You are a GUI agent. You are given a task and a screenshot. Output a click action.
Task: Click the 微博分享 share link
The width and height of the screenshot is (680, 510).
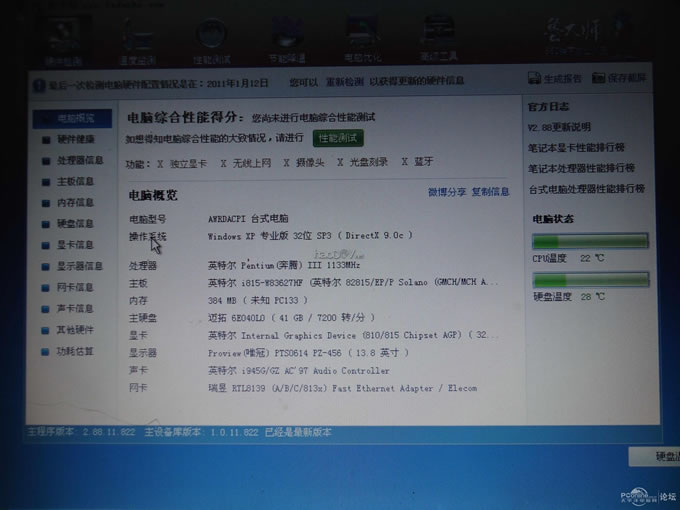[447, 192]
